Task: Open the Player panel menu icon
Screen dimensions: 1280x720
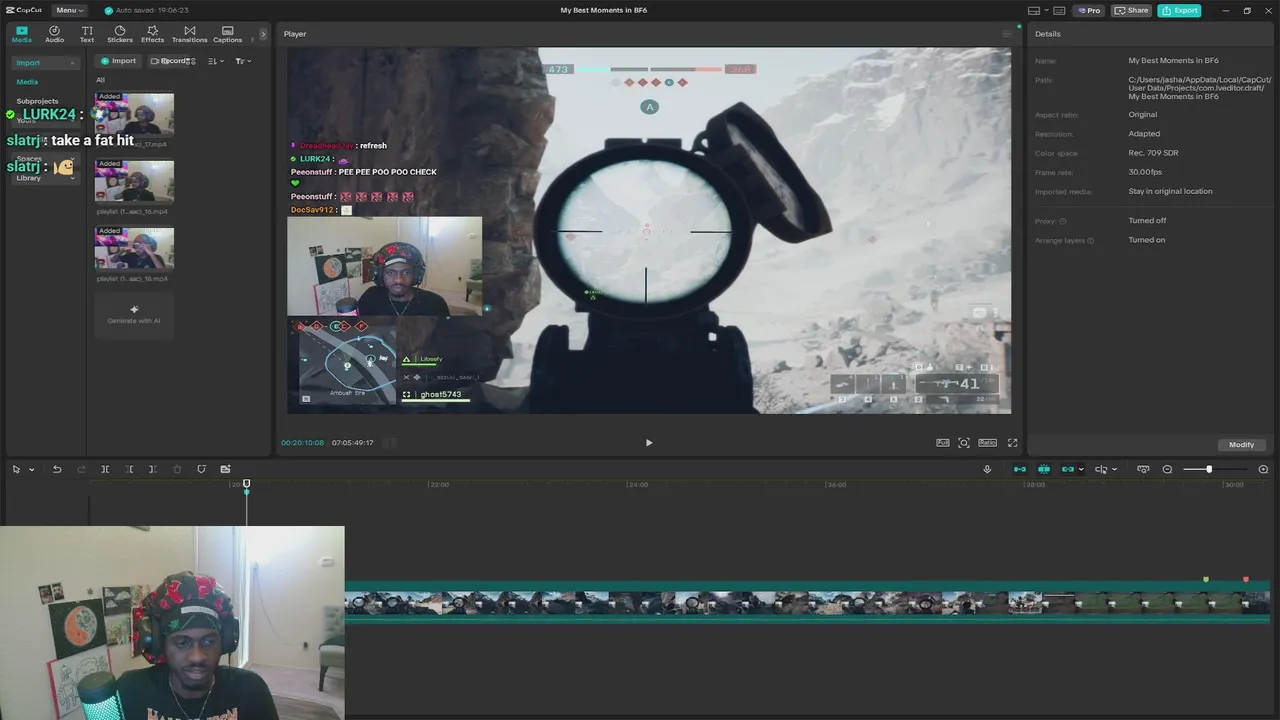Action: [1007, 34]
